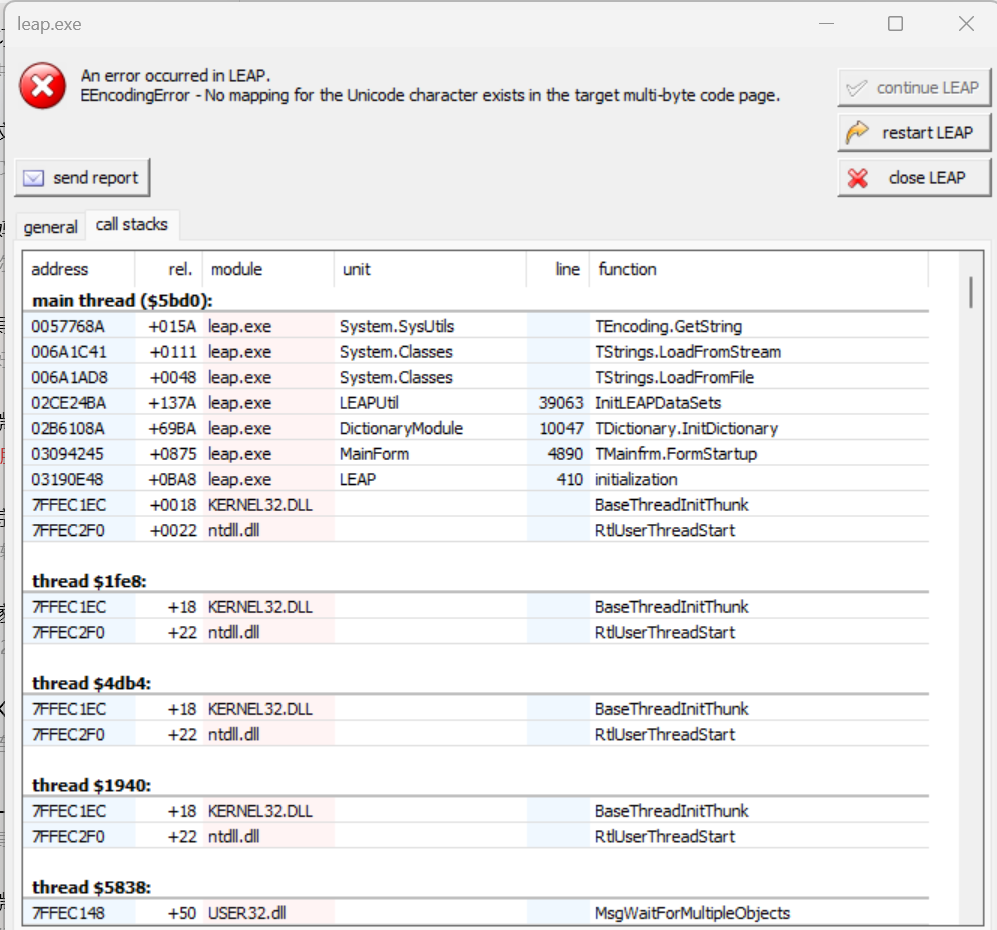Click the call stack vertical scrollbar thumb
997x930 pixels.
coord(971,292)
